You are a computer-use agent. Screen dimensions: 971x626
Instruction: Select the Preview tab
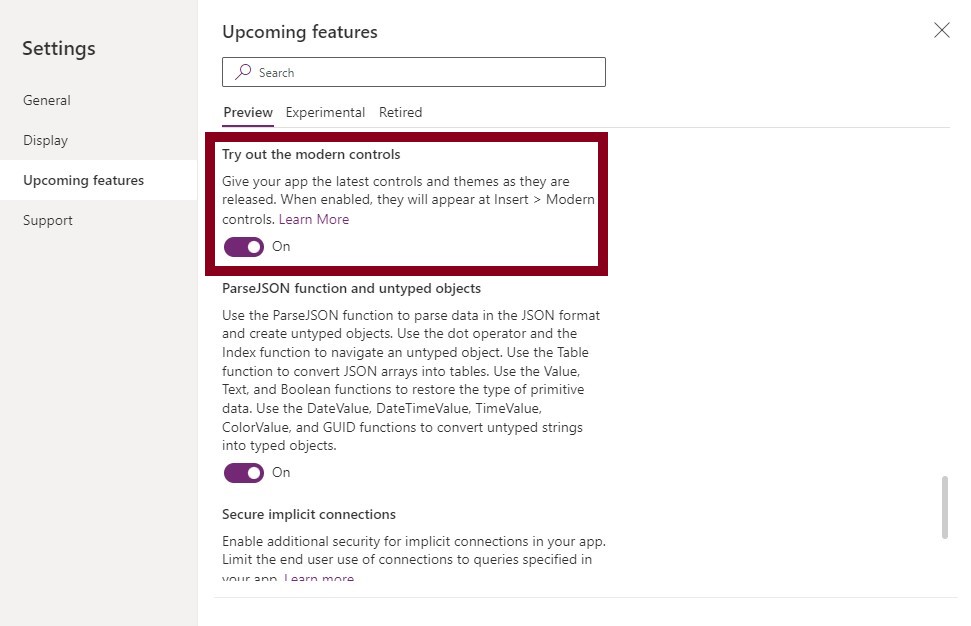(x=247, y=112)
